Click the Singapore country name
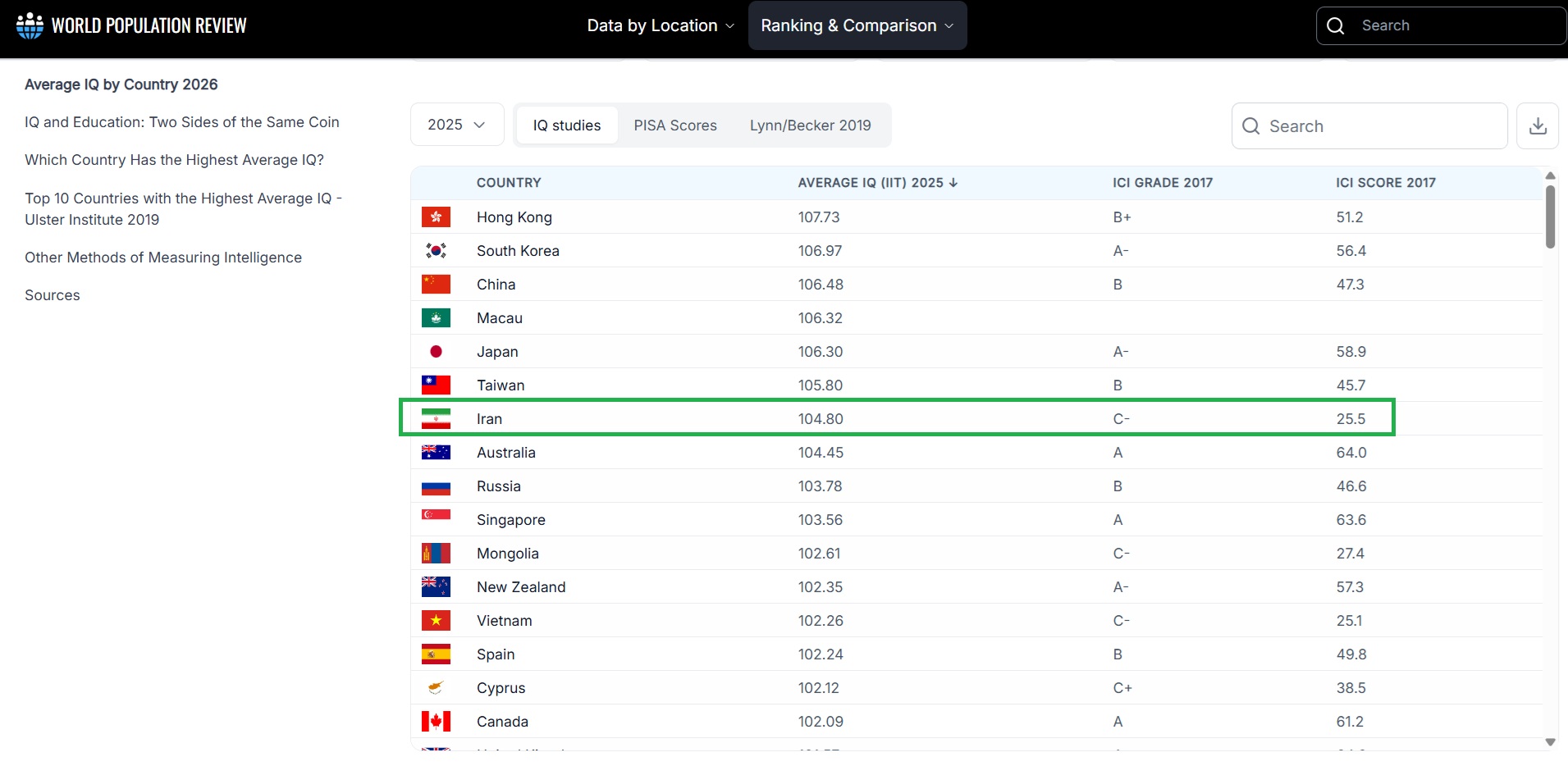The image size is (1568, 766). (x=511, y=520)
